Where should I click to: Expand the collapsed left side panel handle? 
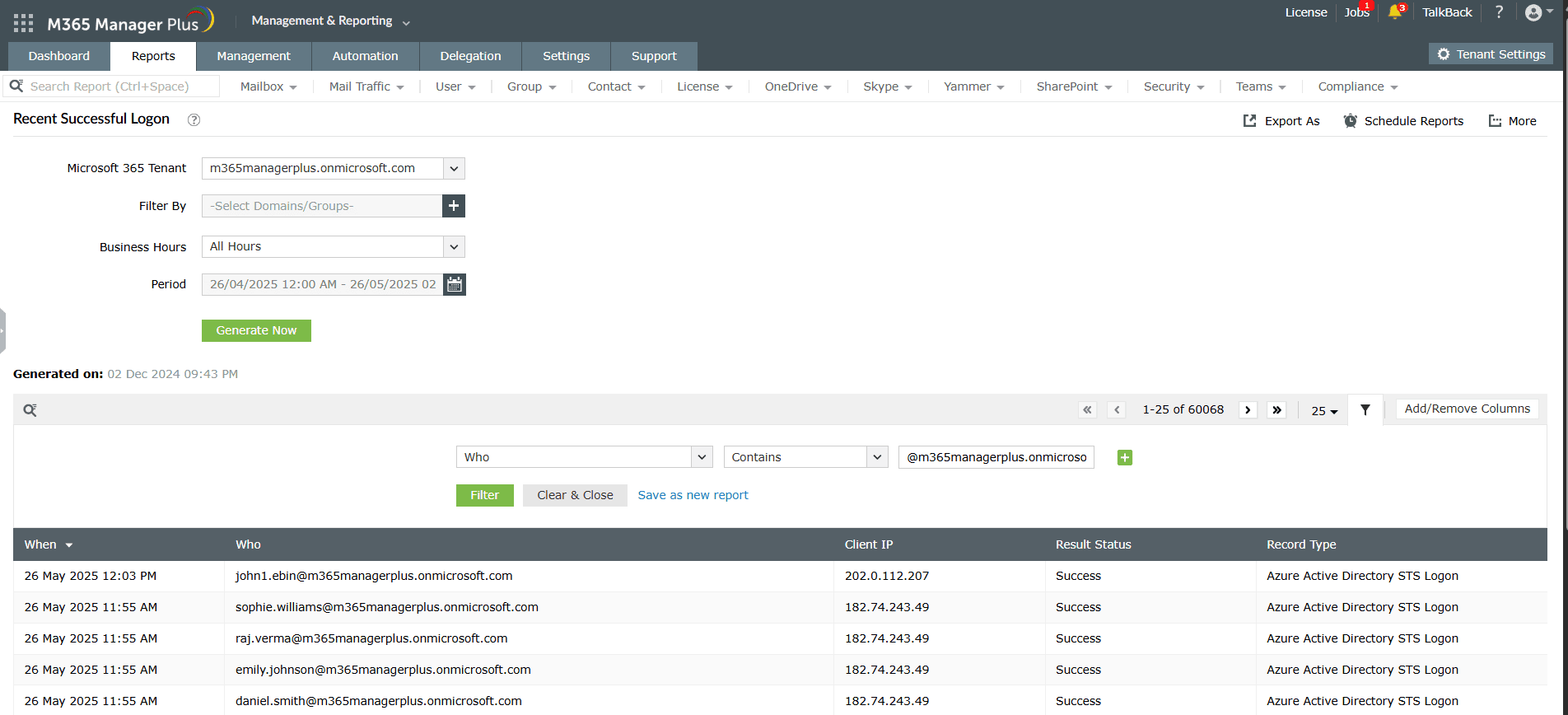[2, 330]
